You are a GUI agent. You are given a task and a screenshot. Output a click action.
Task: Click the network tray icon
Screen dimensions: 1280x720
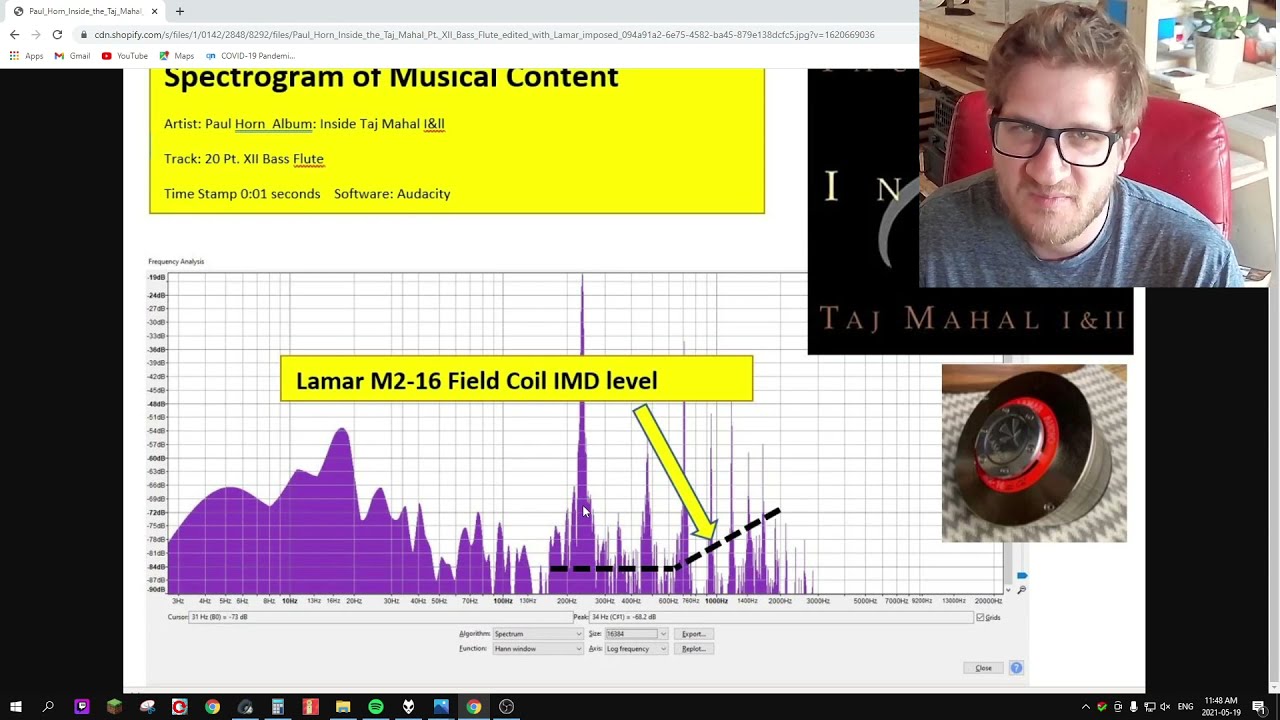coord(1149,707)
